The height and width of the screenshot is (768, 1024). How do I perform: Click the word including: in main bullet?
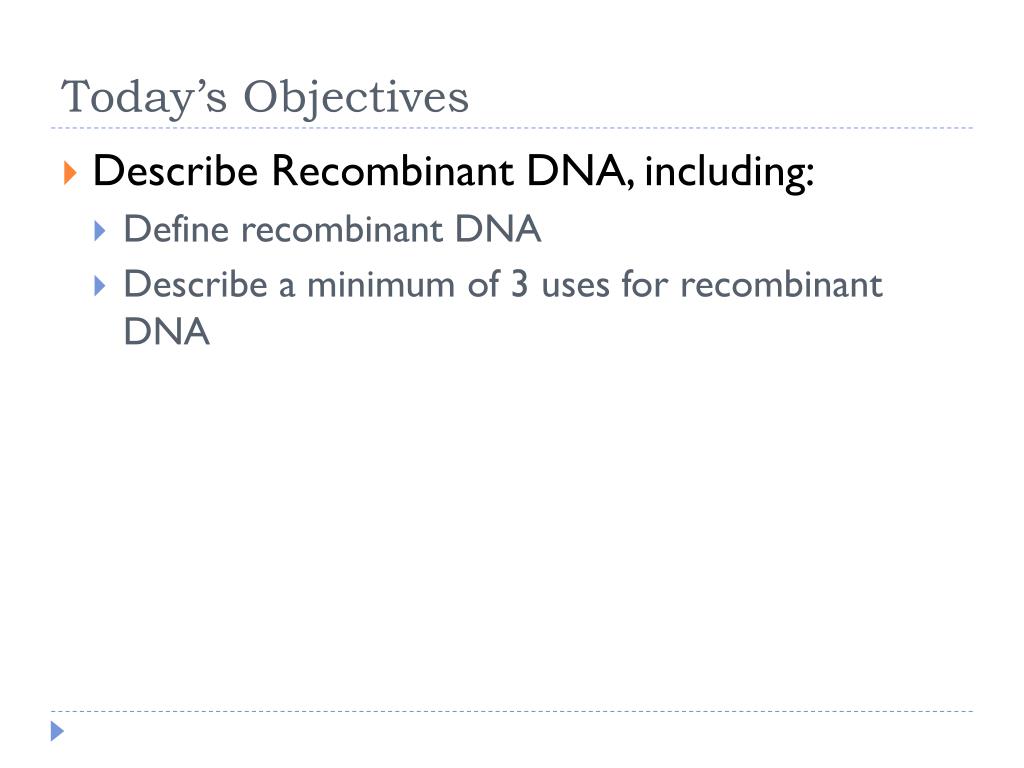coord(729,172)
